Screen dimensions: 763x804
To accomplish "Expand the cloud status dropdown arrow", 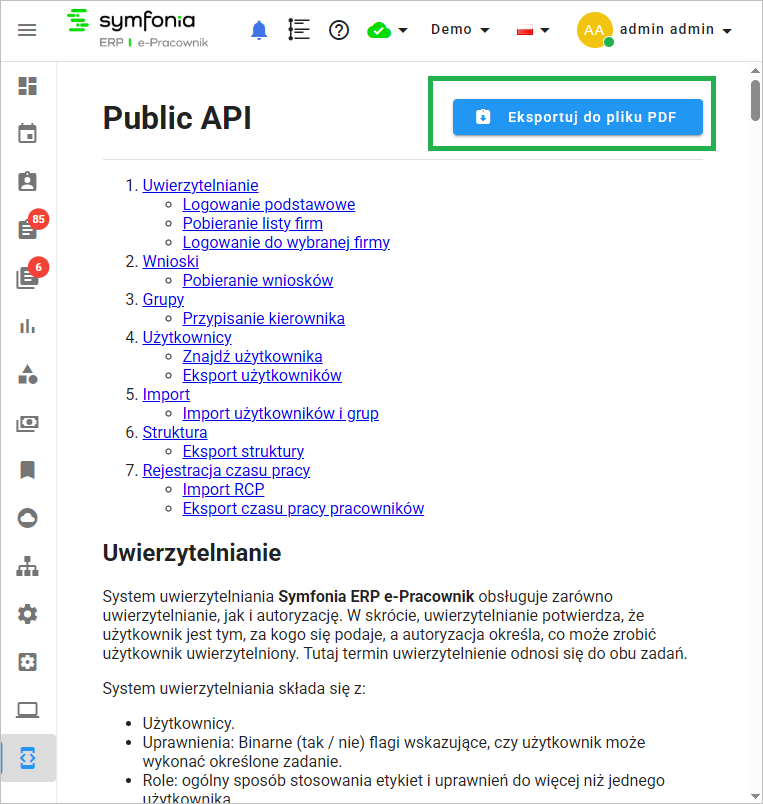I will pos(403,30).
